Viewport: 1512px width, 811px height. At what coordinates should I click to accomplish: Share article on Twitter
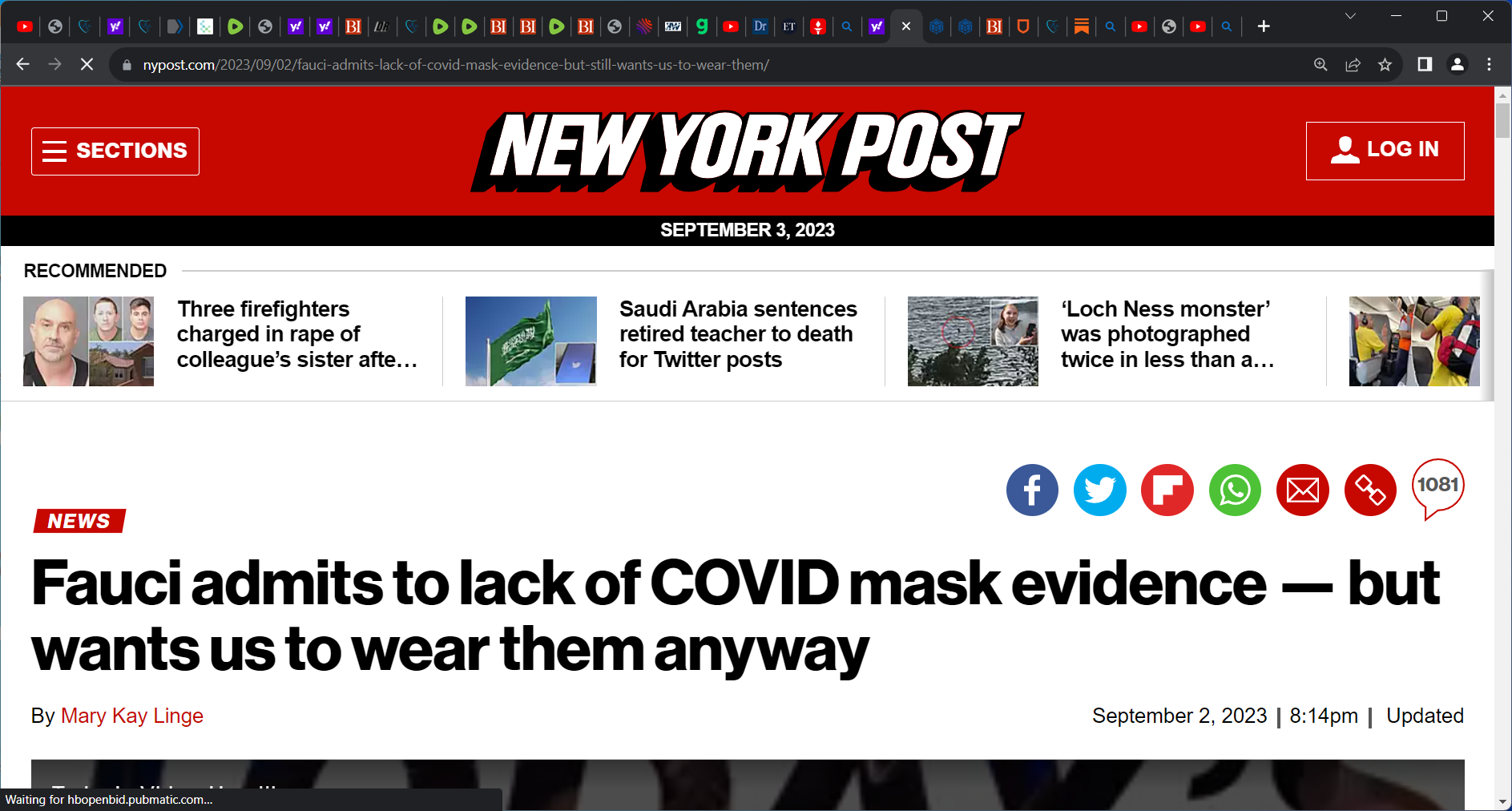(x=1099, y=490)
